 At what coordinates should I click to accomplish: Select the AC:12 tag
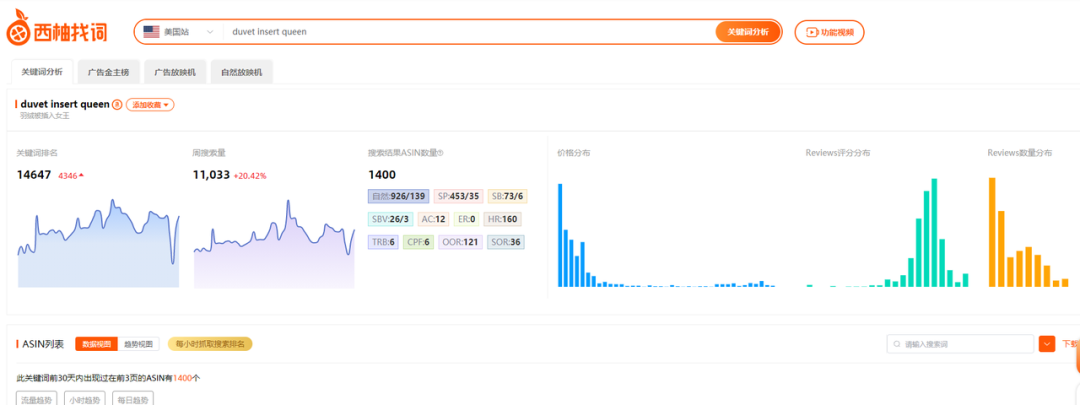434,219
